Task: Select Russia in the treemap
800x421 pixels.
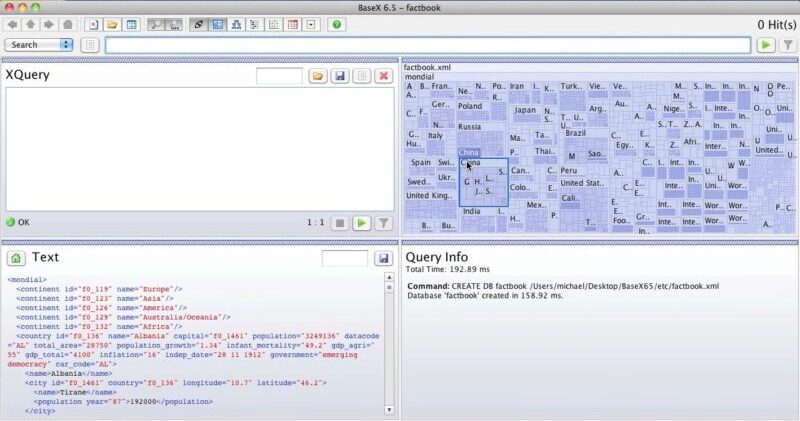Action: click(x=469, y=127)
